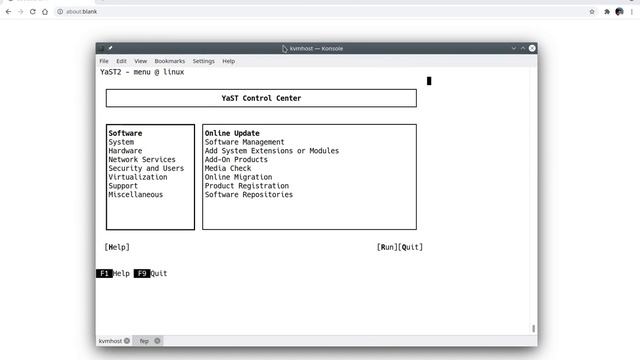Open the browser profile avatar
The width and height of the screenshot is (640, 360).
click(619, 12)
